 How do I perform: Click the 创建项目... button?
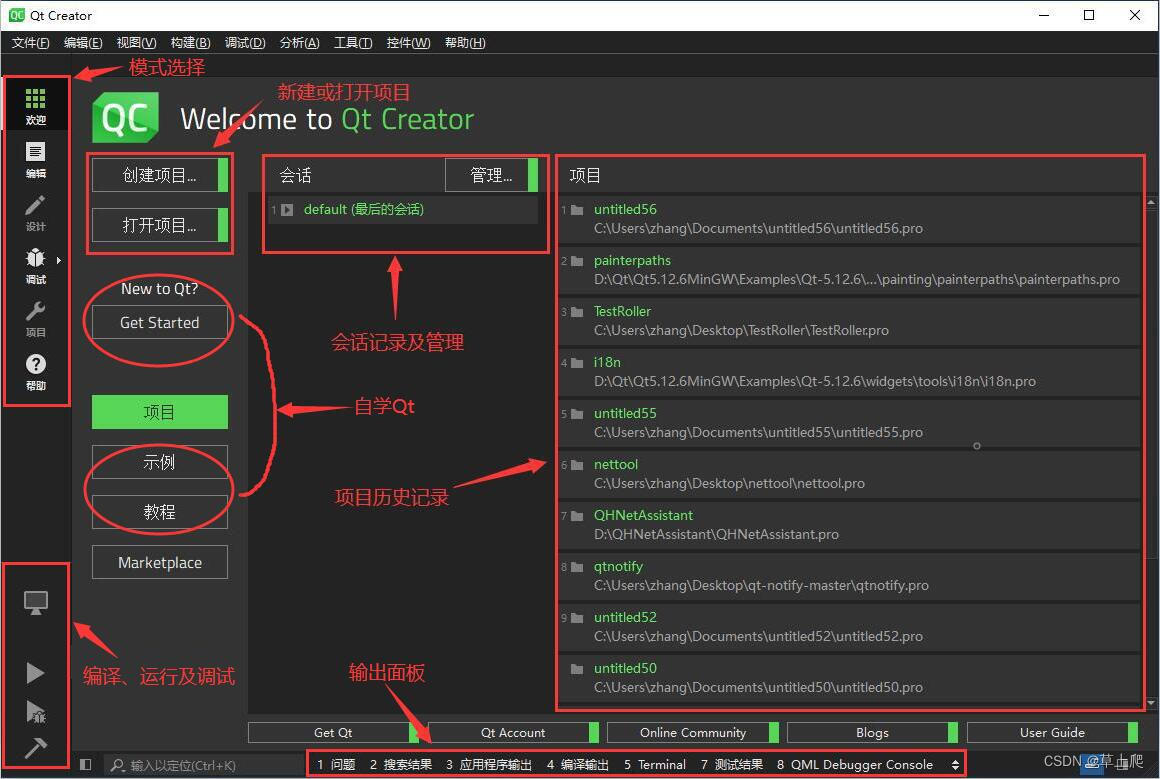coord(160,175)
